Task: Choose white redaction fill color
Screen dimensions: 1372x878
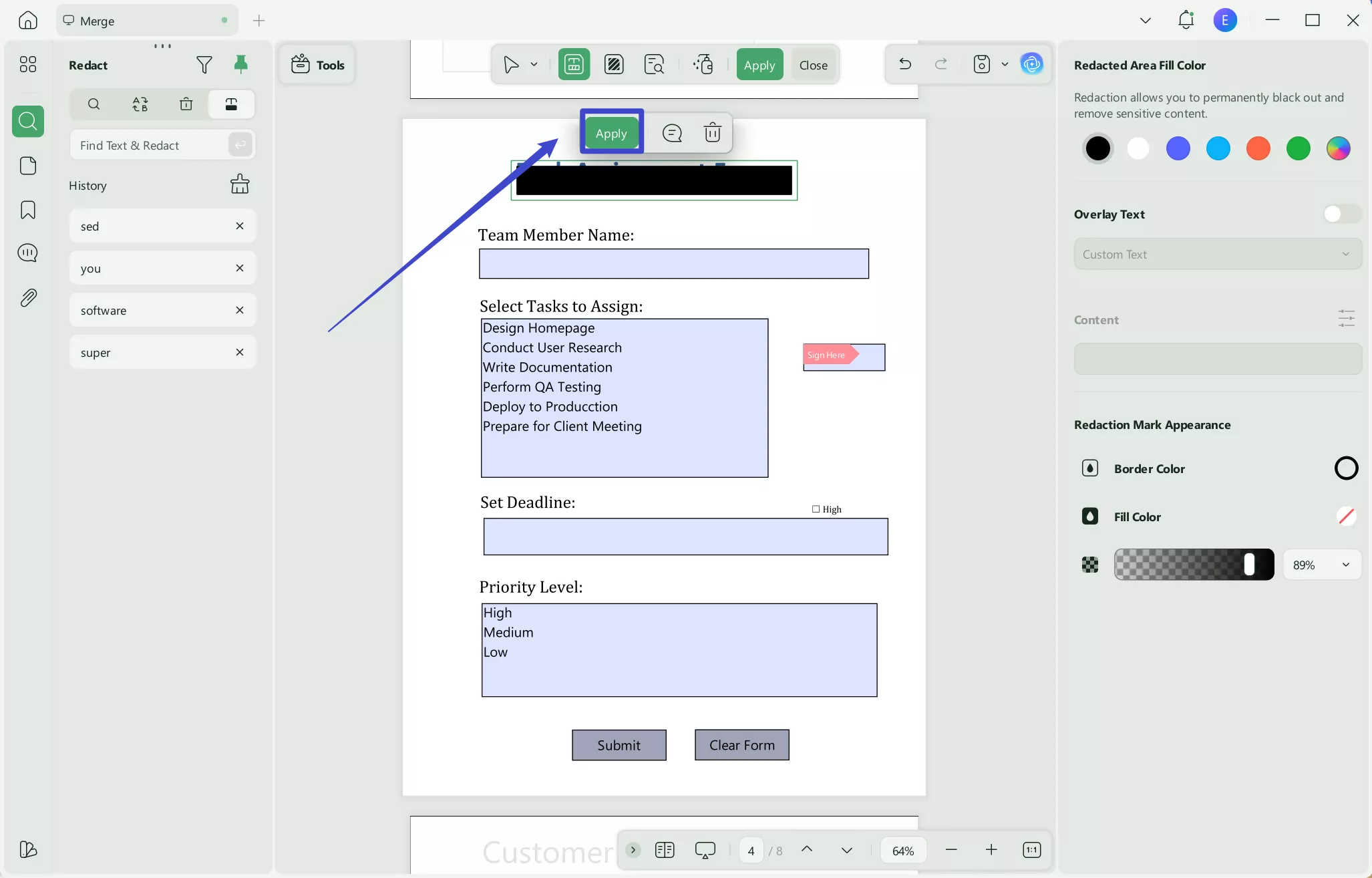Action: 1138,148
